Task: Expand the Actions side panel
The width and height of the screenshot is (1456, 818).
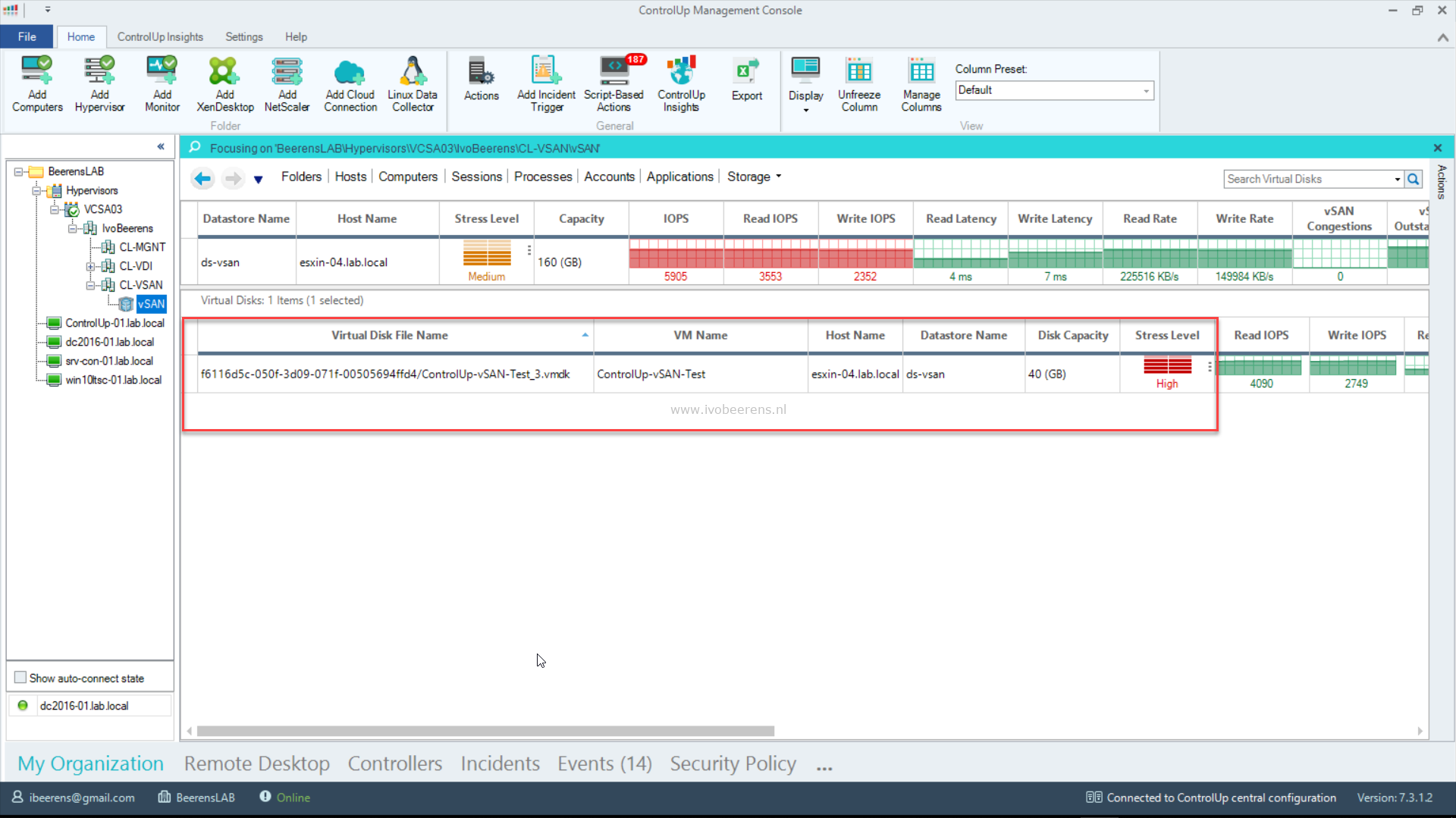Action: pos(1442,182)
